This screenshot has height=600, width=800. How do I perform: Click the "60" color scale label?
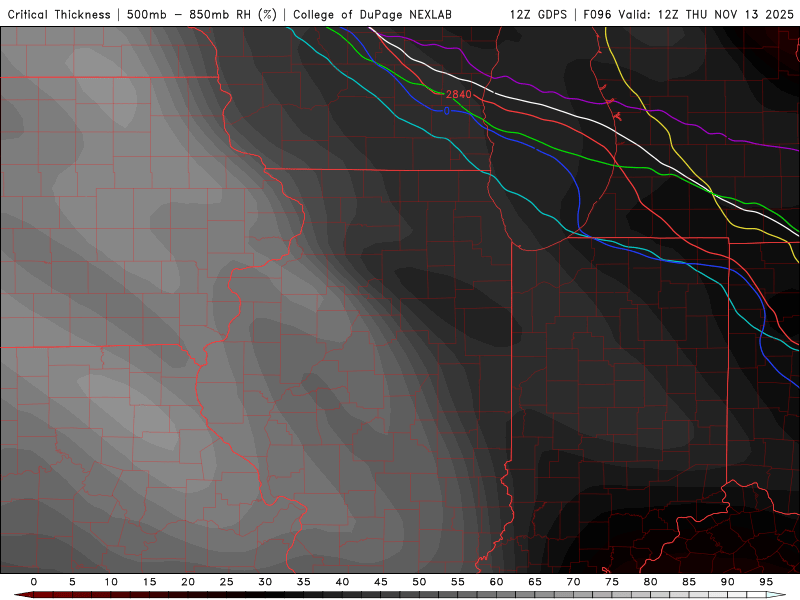pyautogui.click(x=496, y=582)
